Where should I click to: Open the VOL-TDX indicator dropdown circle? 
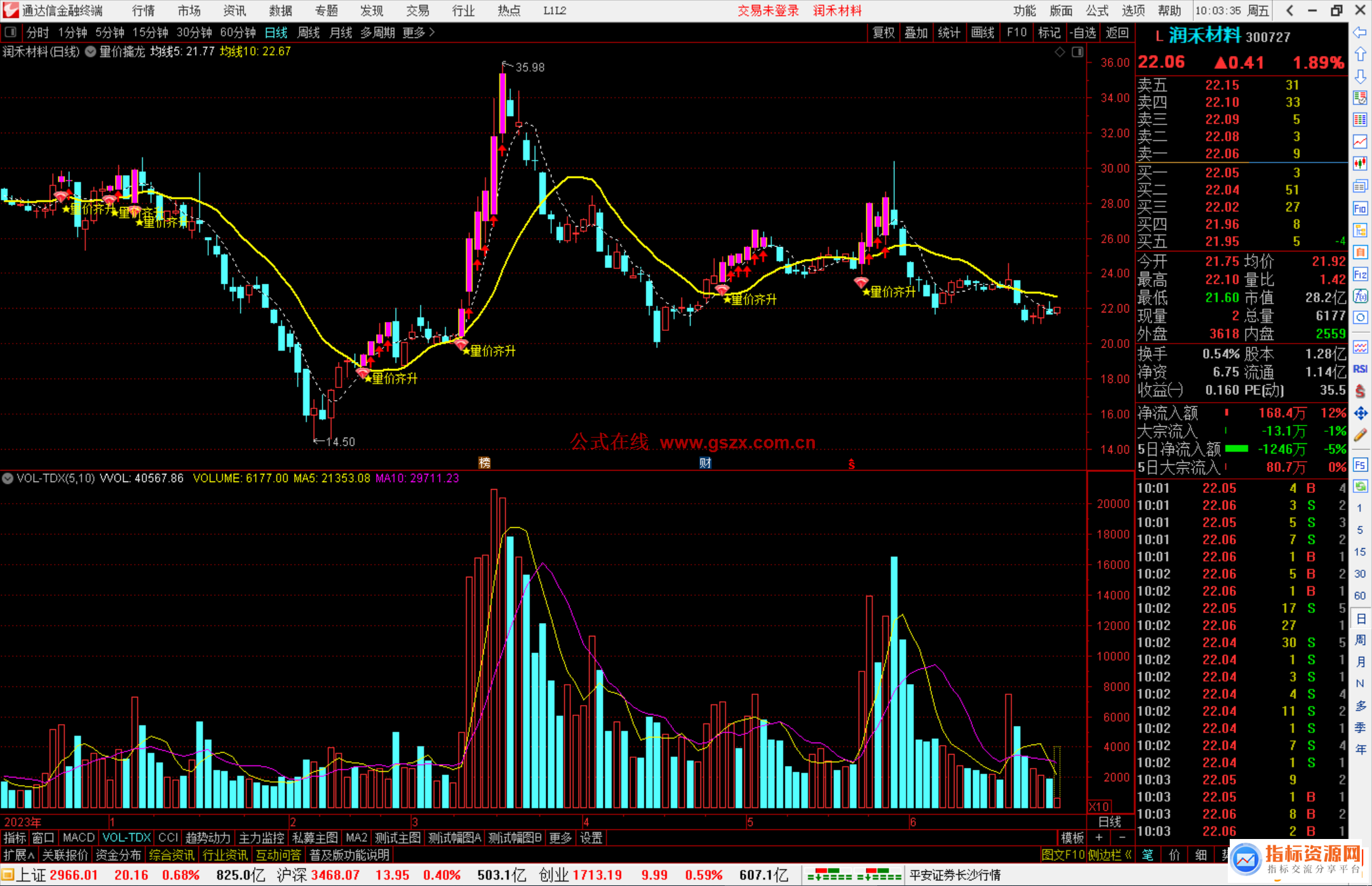tap(8, 478)
